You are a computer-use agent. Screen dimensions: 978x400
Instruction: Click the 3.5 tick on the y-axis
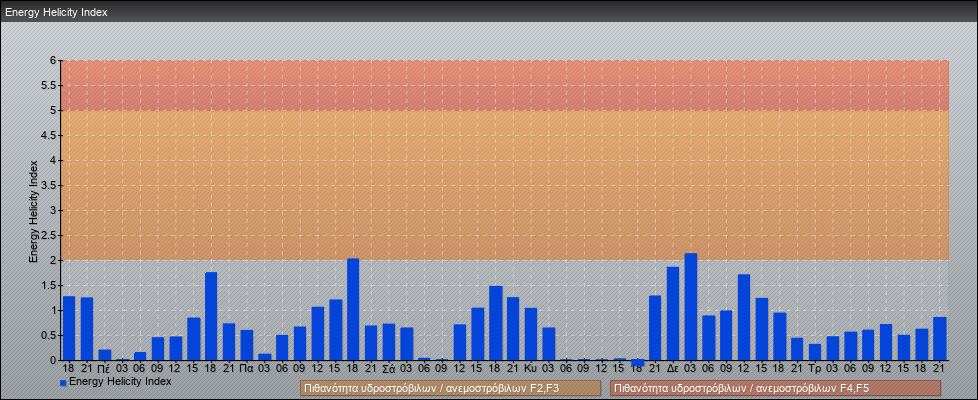pyautogui.click(x=51, y=185)
